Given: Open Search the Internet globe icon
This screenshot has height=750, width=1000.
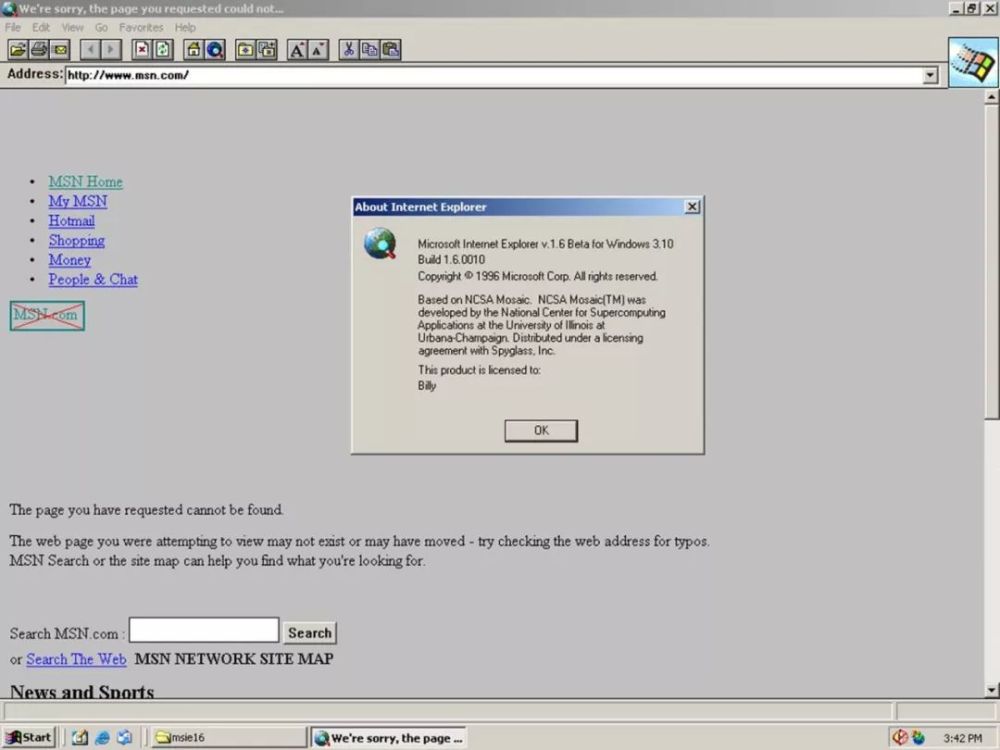Looking at the screenshot, I should 215,50.
